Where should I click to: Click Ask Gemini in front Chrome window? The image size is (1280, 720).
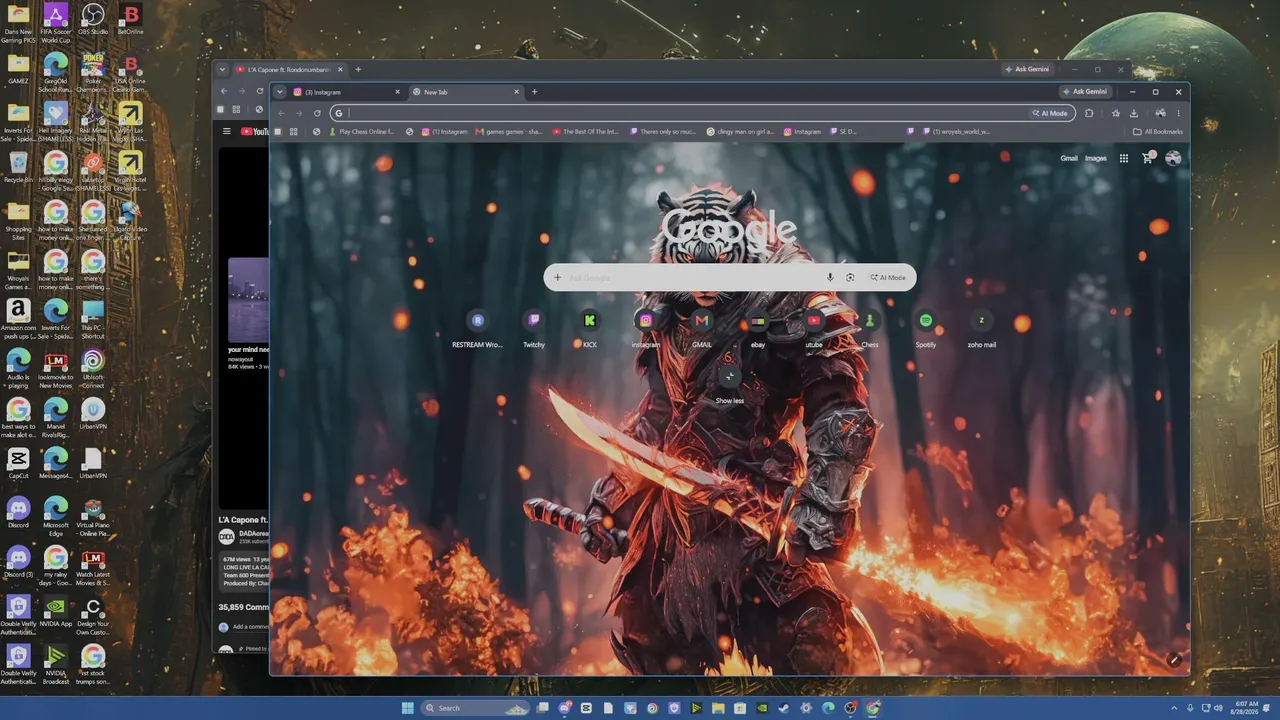pyautogui.click(x=1086, y=92)
